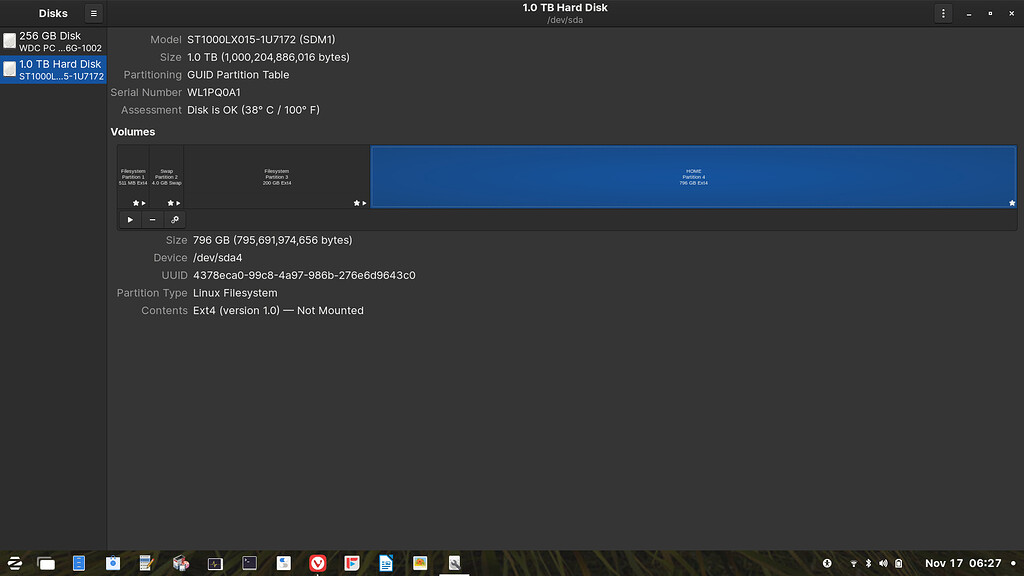Screen dimensions: 1024x576
Task: Open the drive options three-dot menu
Action: (943, 13)
